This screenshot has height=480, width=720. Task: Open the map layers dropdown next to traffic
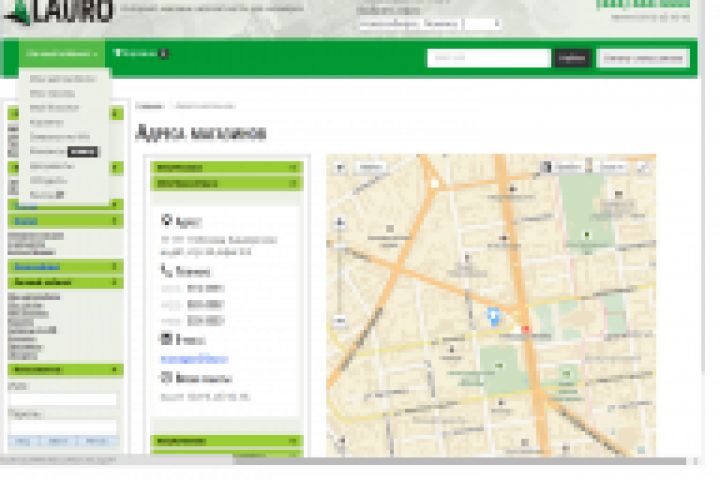point(613,167)
